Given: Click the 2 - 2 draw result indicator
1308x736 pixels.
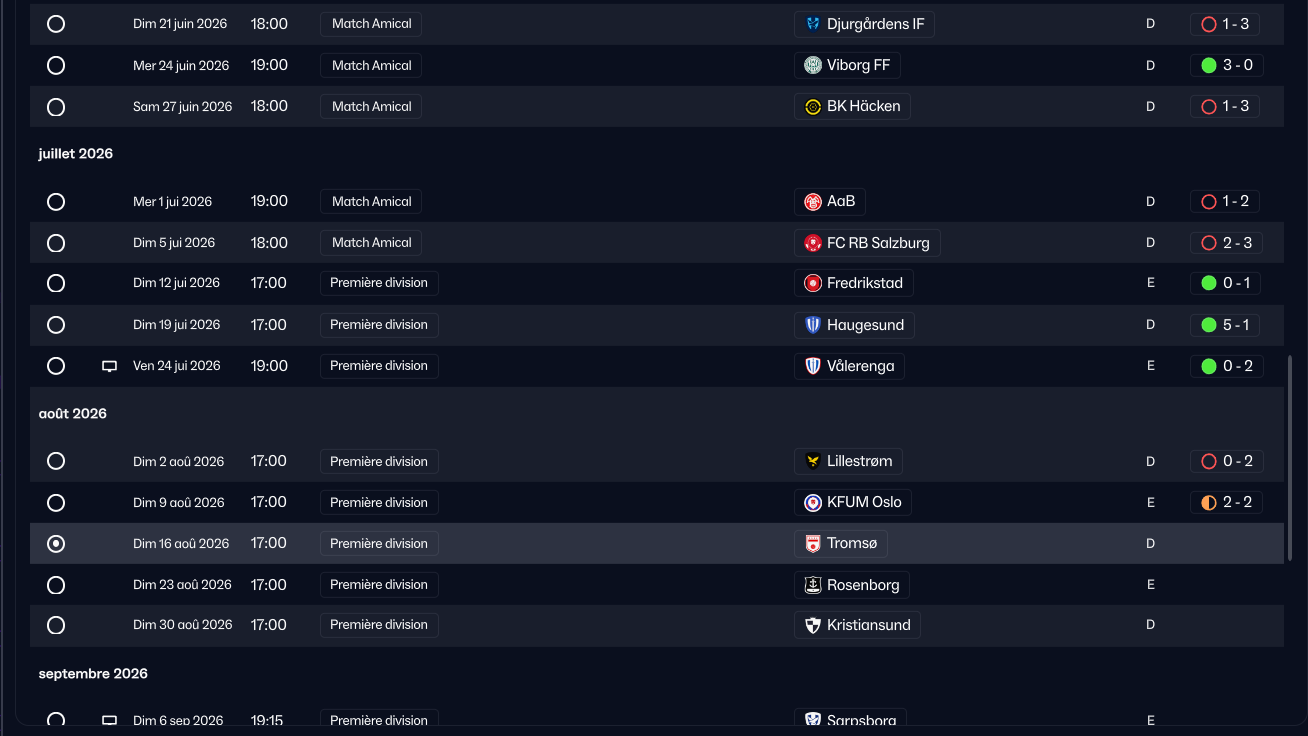Looking at the screenshot, I should click(x=1226, y=502).
